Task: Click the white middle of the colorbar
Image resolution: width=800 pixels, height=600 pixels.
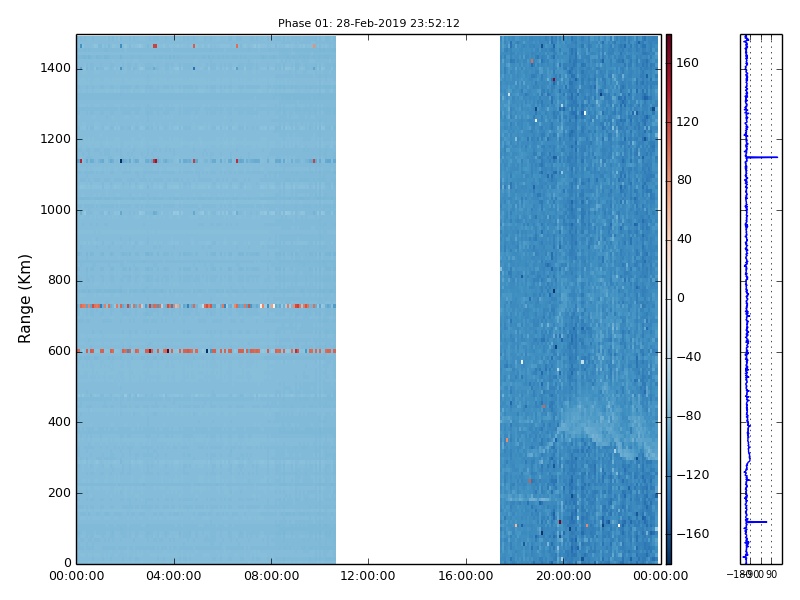Action: 669,299
